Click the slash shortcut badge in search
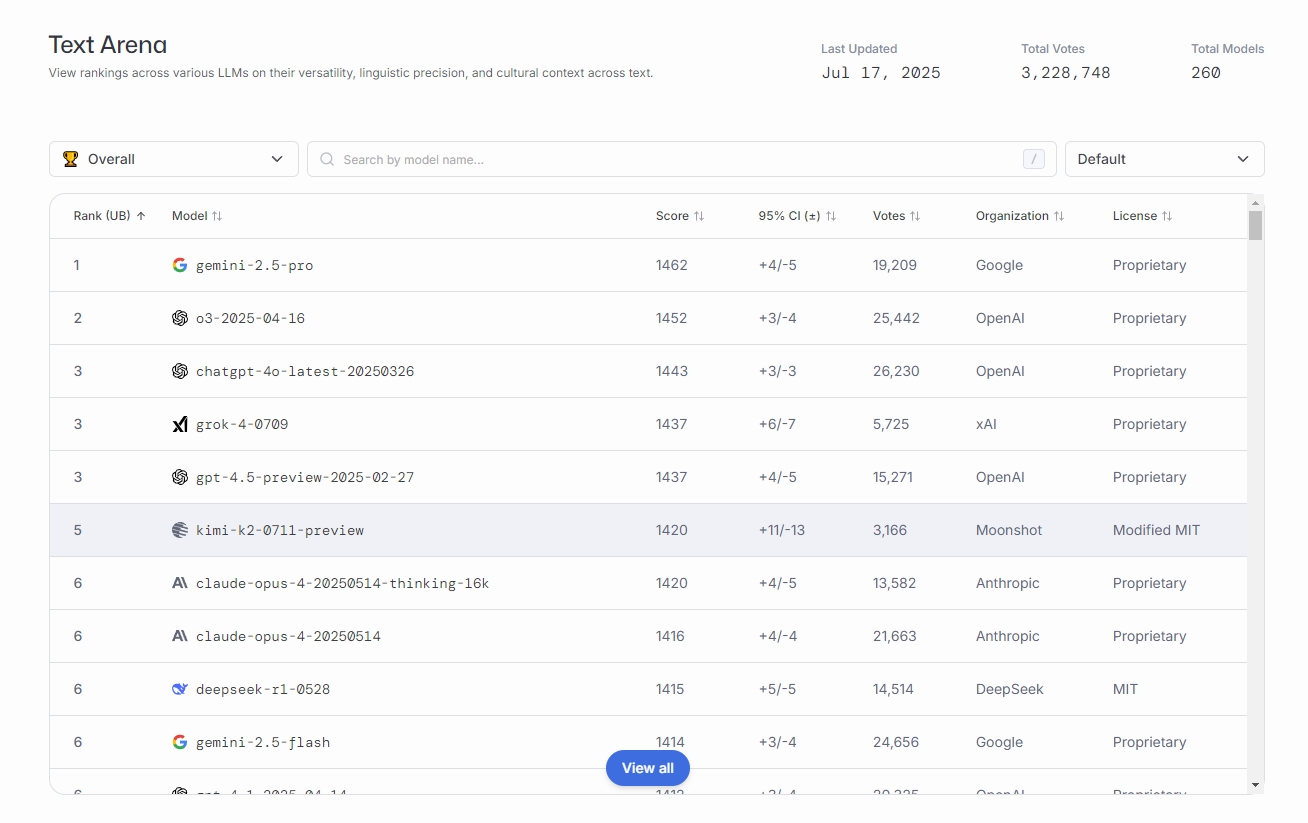The image size is (1308, 823). click(1034, 159)
